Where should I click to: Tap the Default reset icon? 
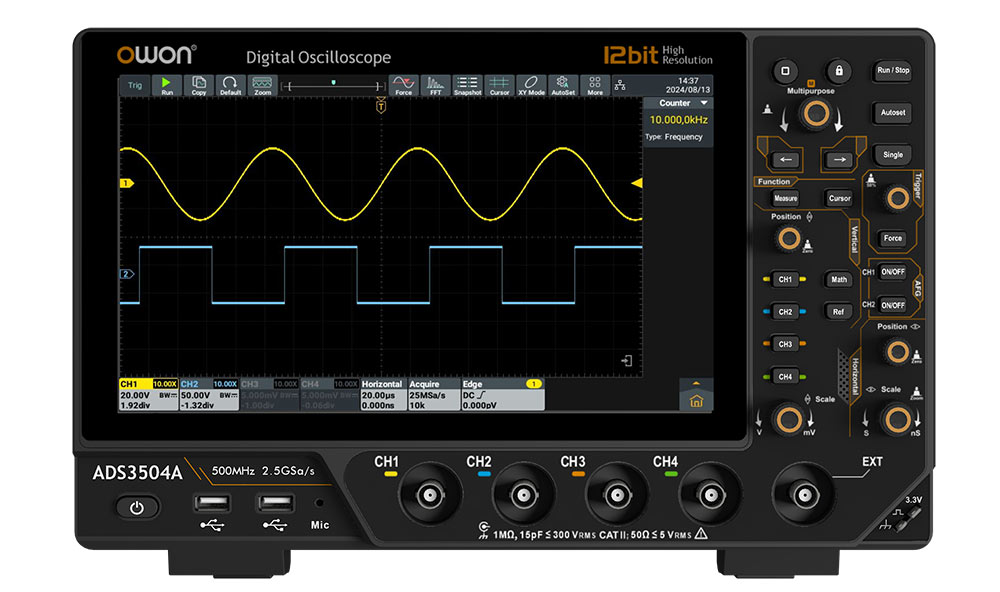pos(230,85)
